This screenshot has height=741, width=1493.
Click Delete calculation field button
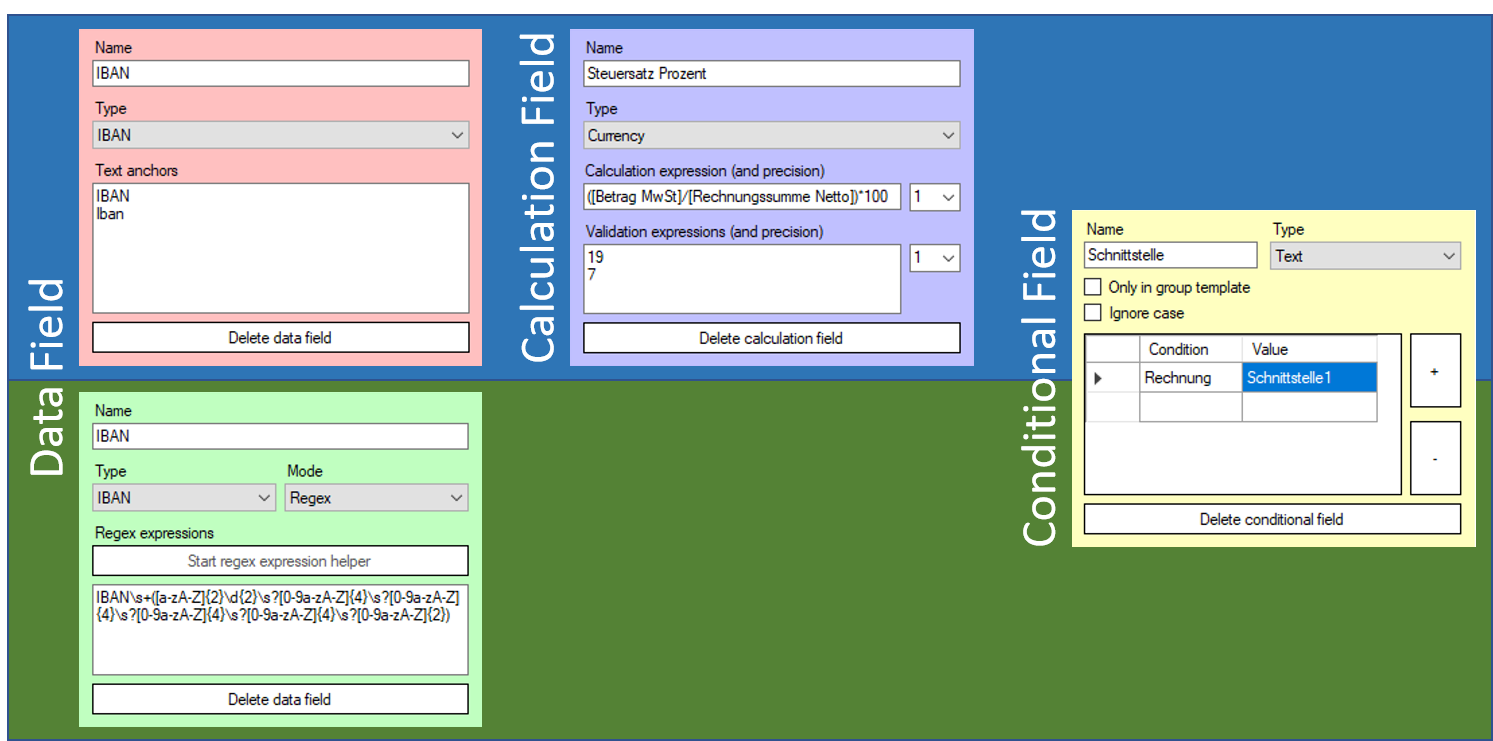(771, 338)
